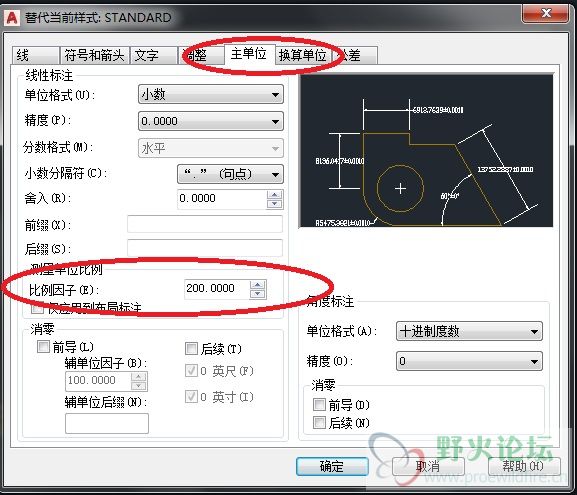The width and height of the screenshot is (577, 495).
Task: Check the 后续 (N) box under 角度标注
Action: click(x=319, y=422)
